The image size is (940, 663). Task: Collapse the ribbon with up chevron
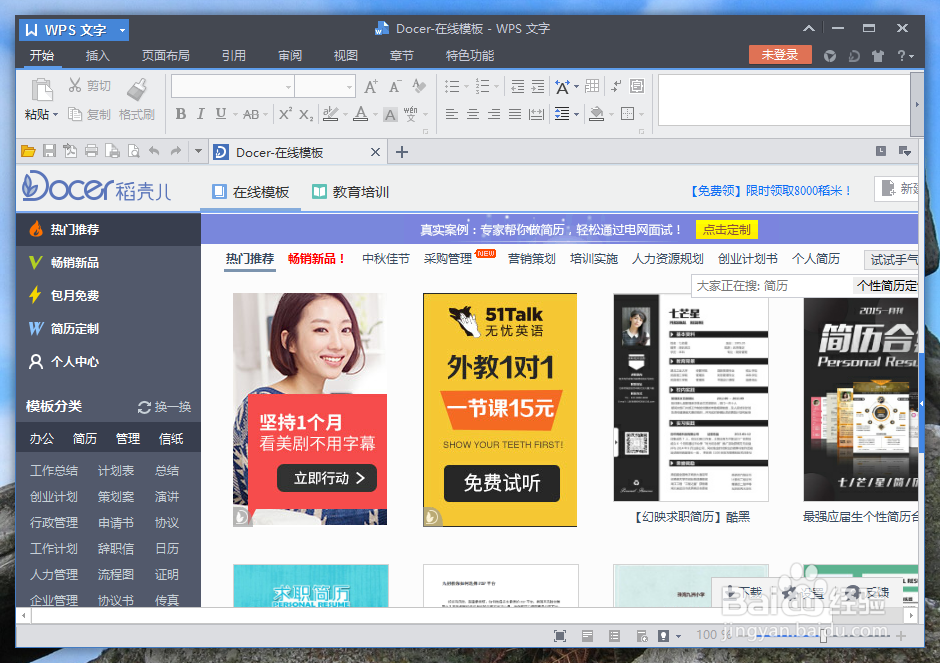click(809, 28)
